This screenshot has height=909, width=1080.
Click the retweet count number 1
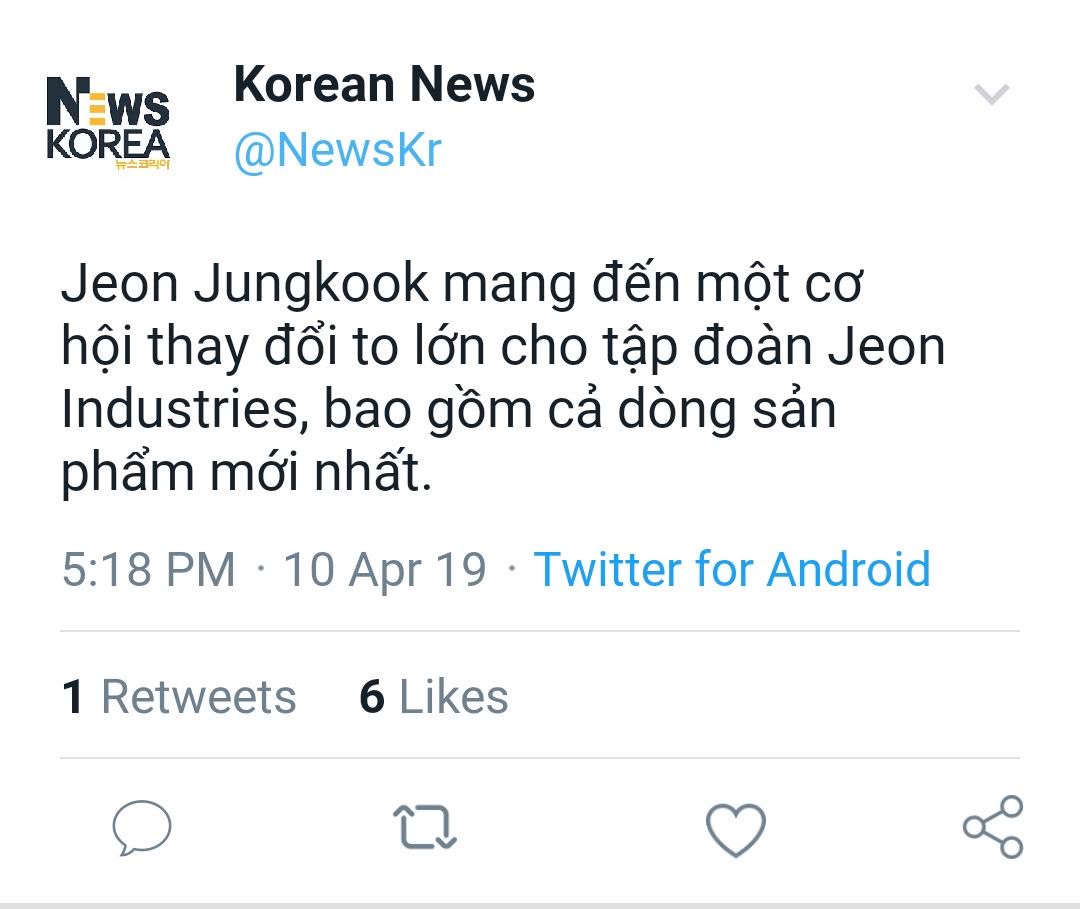(72, 697)
